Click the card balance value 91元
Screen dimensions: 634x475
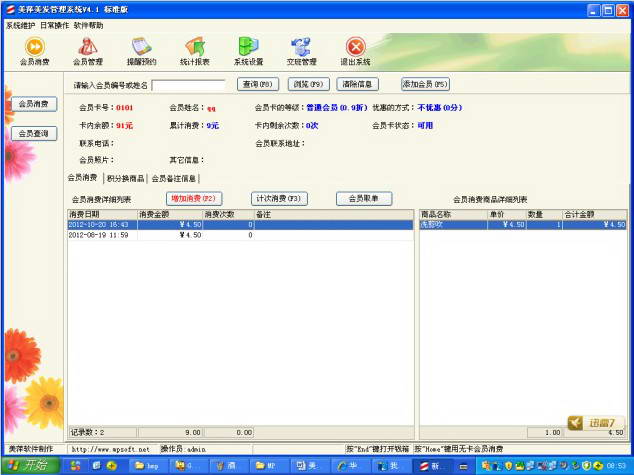coord(125,126)
